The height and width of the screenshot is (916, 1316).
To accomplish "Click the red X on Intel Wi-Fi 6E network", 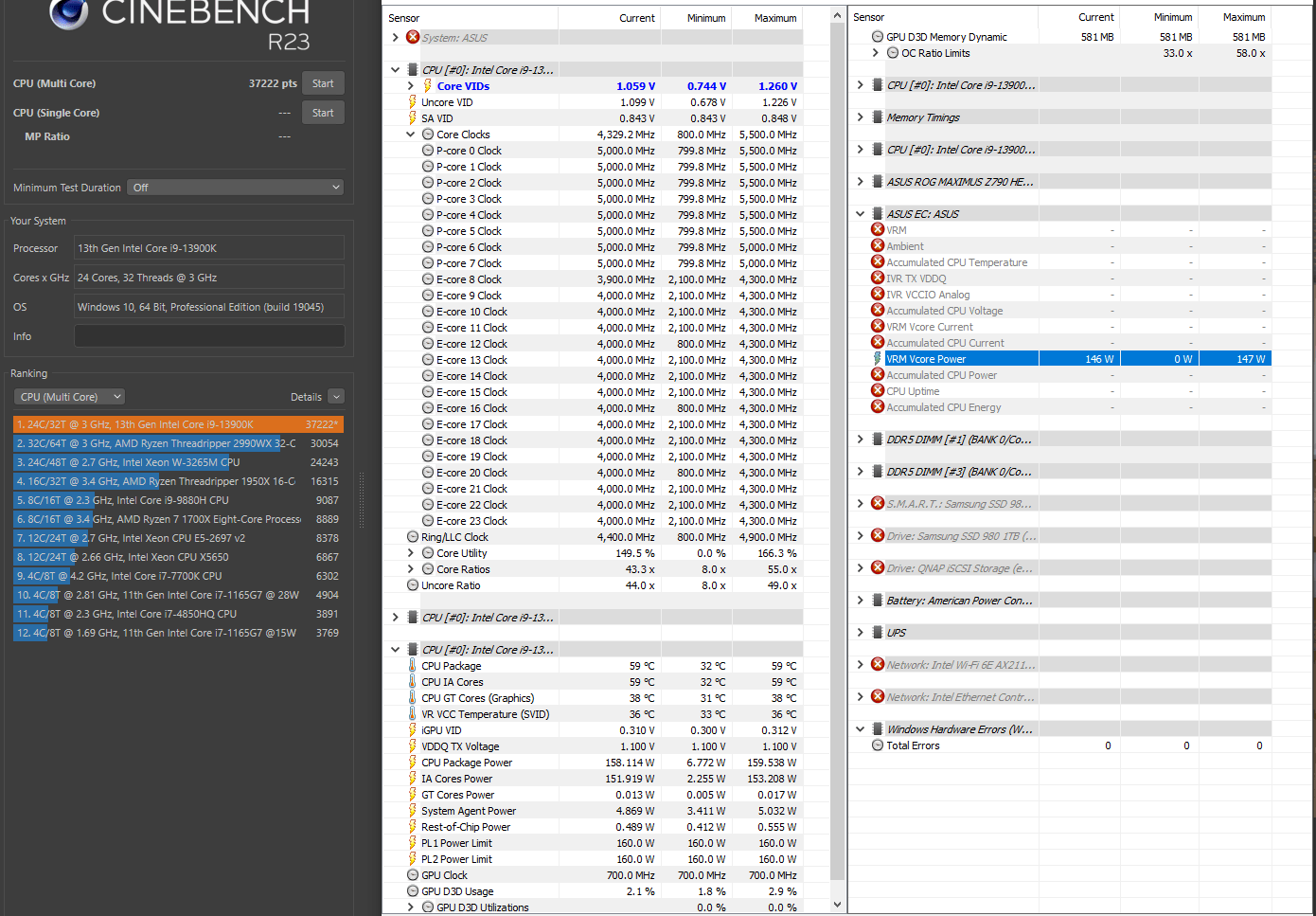I will pos(878,664).
